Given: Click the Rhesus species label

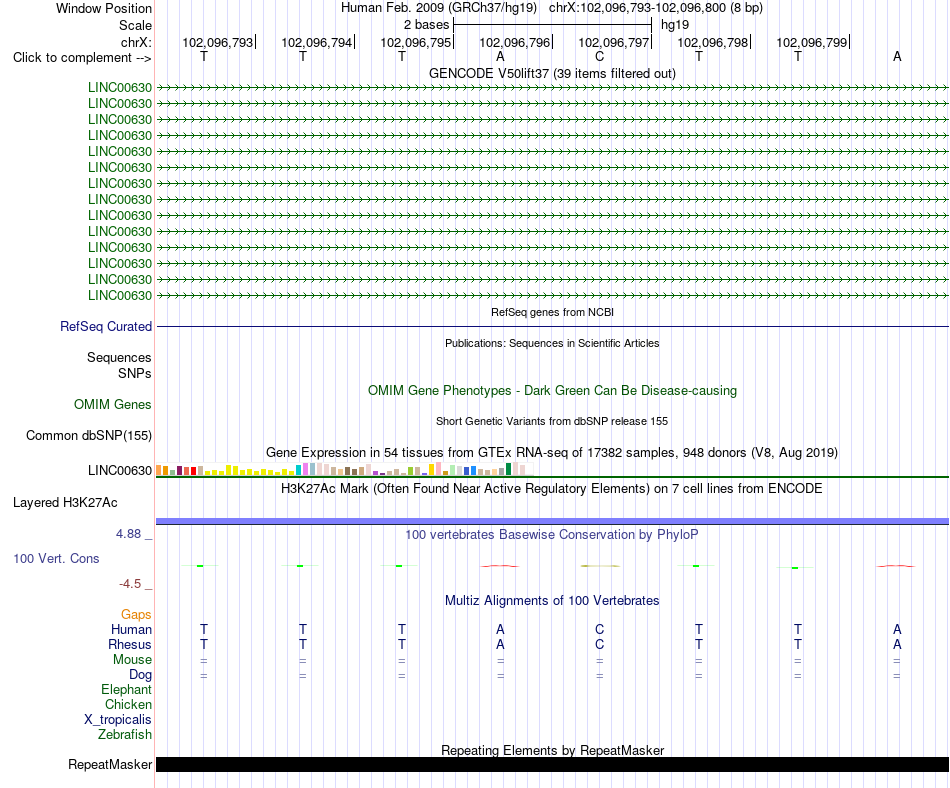Looking at the screenshot, I should 130,644.
